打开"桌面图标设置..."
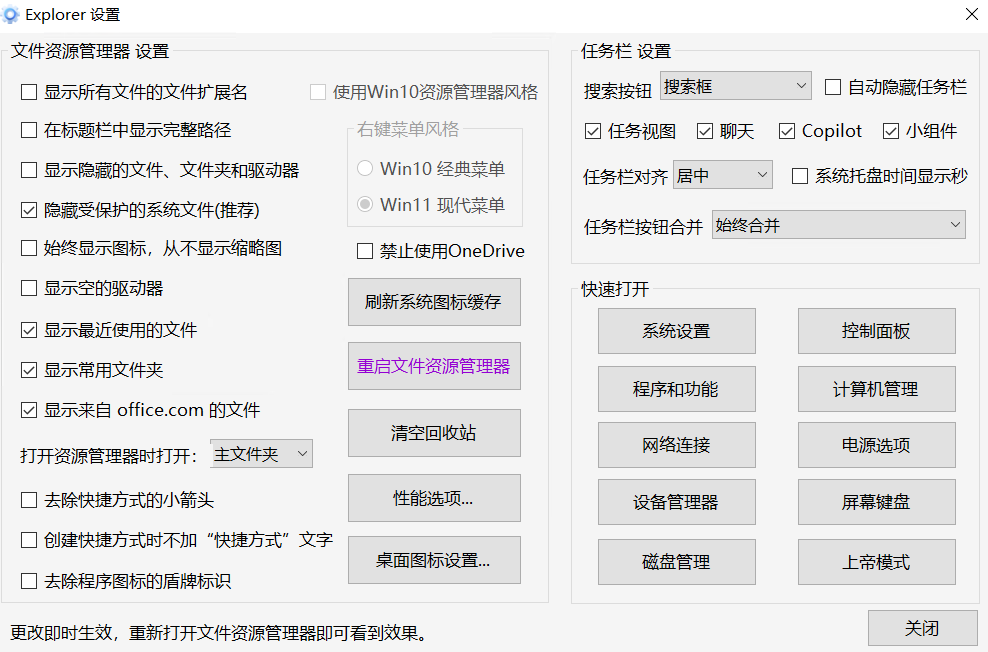The image size is (988, 652). click(x=434, y=560)
